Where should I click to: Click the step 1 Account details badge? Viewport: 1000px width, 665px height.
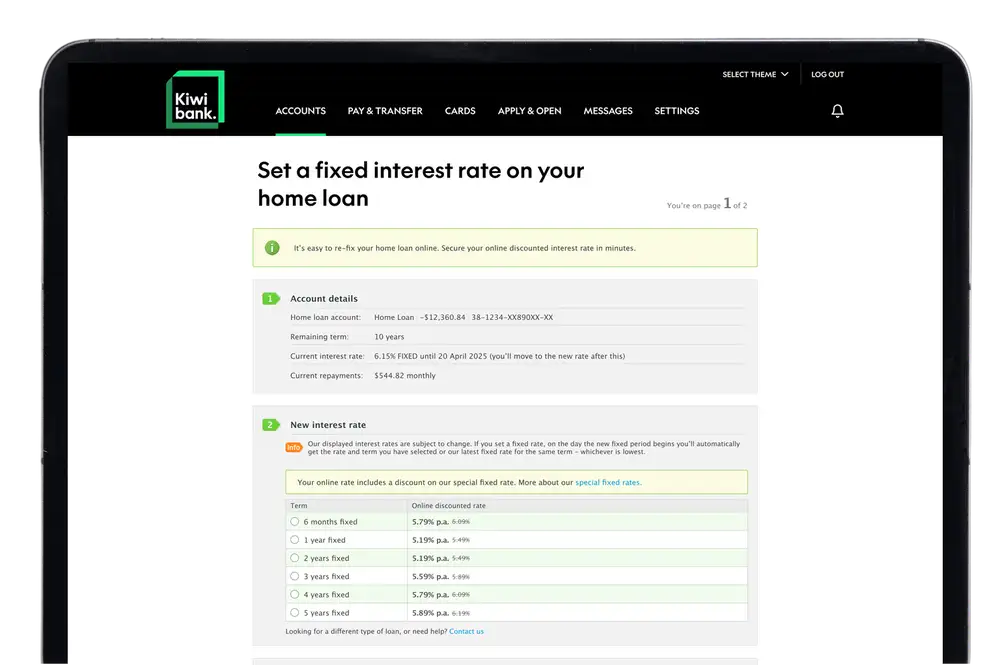click(x=269, y=297)
